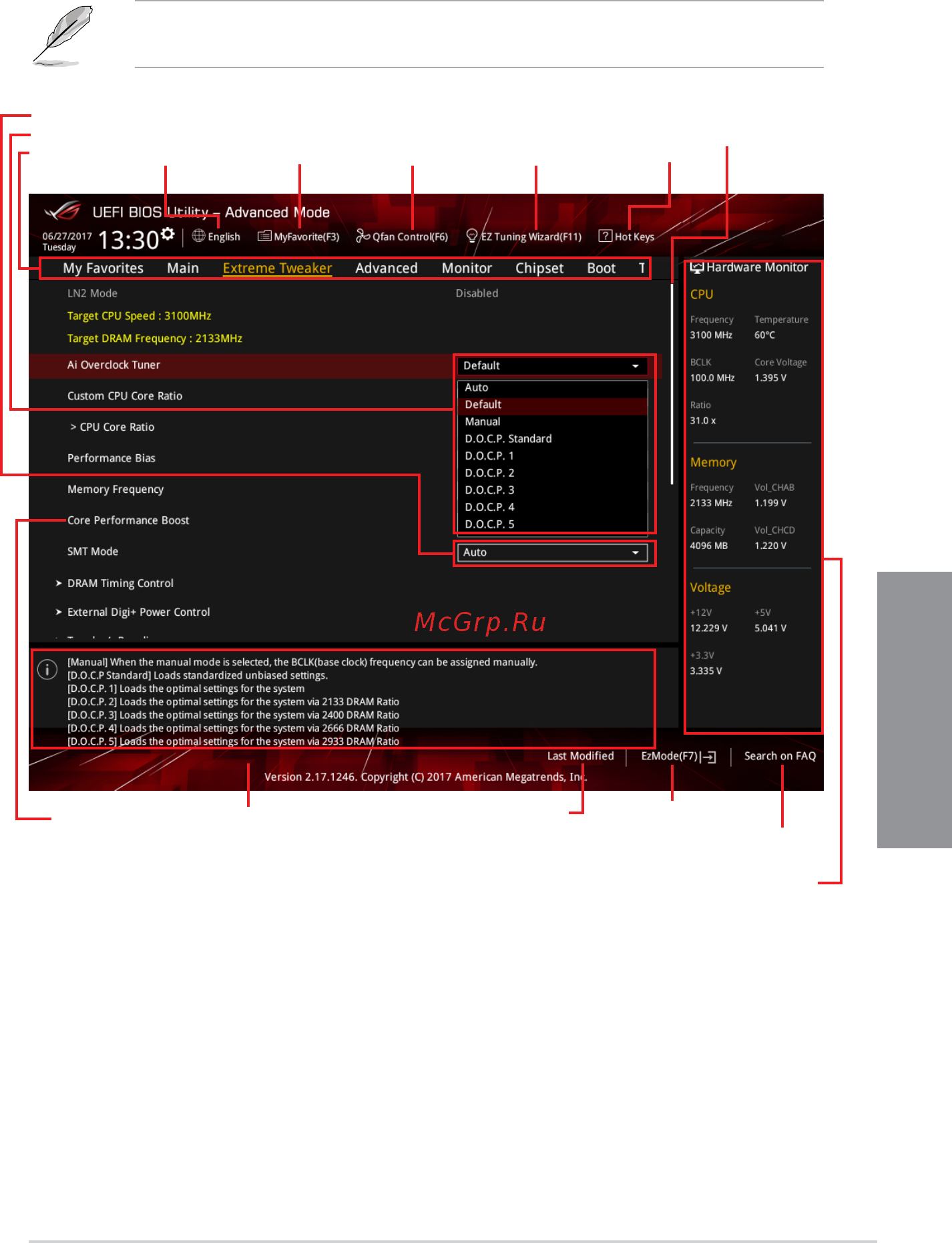Image resolution: width=952 pixels, height=1243 pixels.
Task: Switch to My Favorites tab
Action: [x=103, y=269]
